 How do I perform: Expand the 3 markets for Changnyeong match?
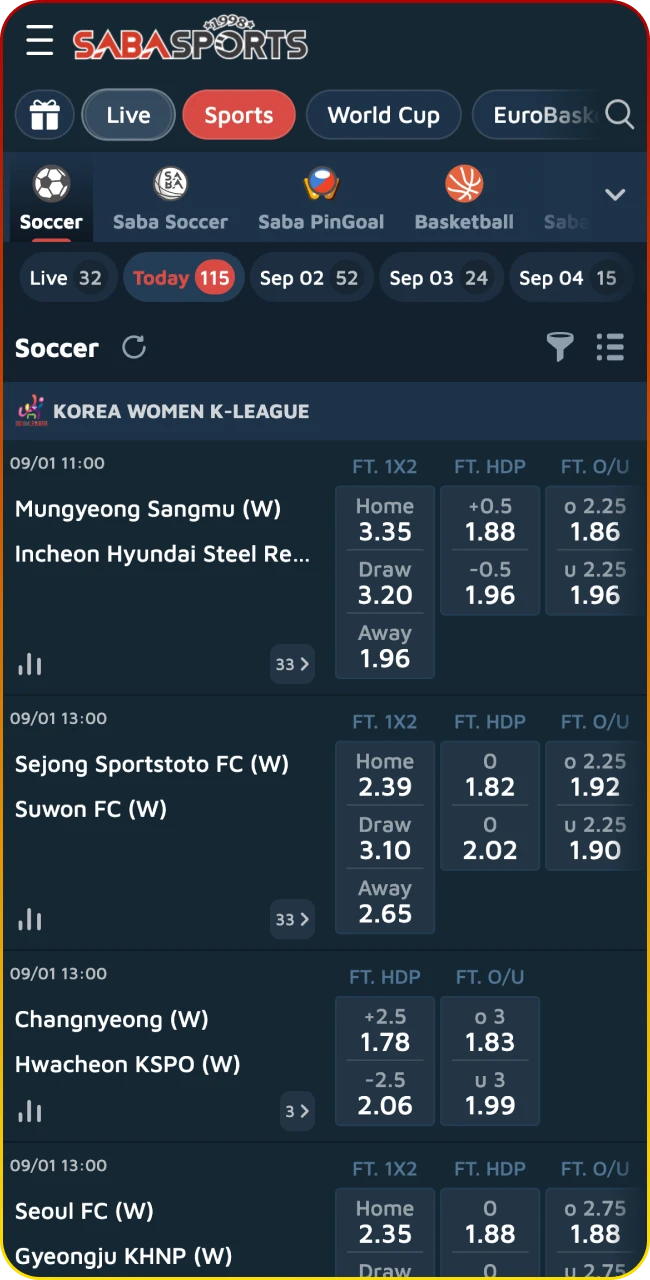(x=296, y=1111)
